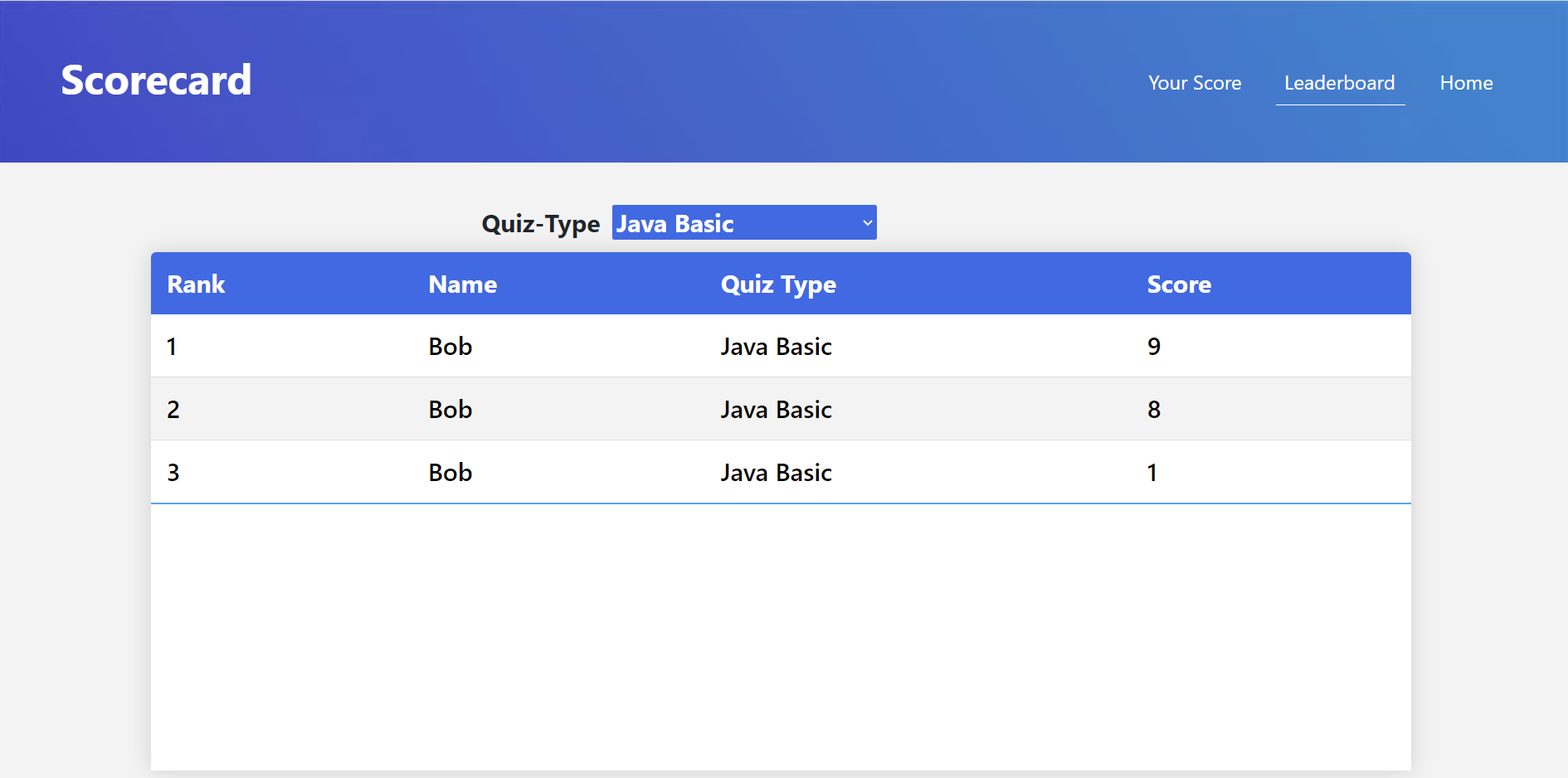Expand the quiz type selection list

click(744, 222)
